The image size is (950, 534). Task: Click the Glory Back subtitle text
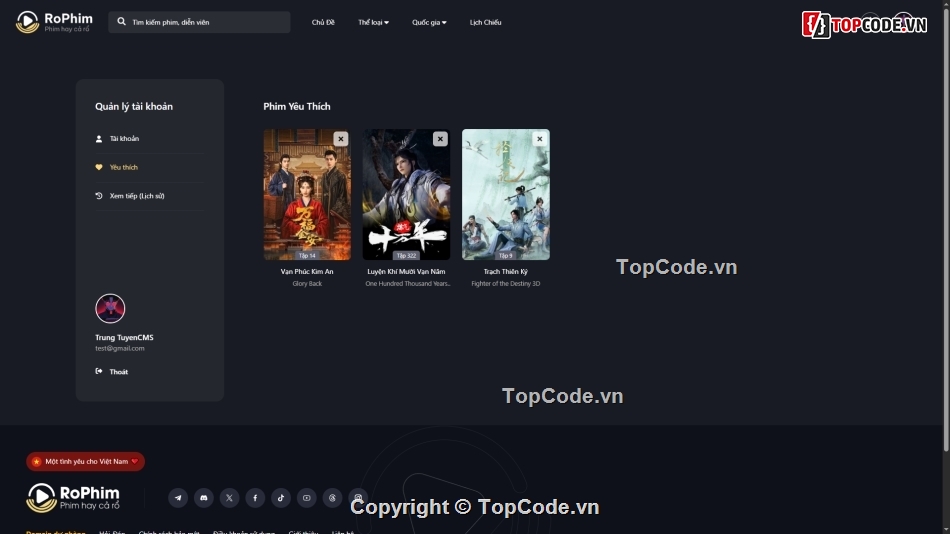[307, 284]
